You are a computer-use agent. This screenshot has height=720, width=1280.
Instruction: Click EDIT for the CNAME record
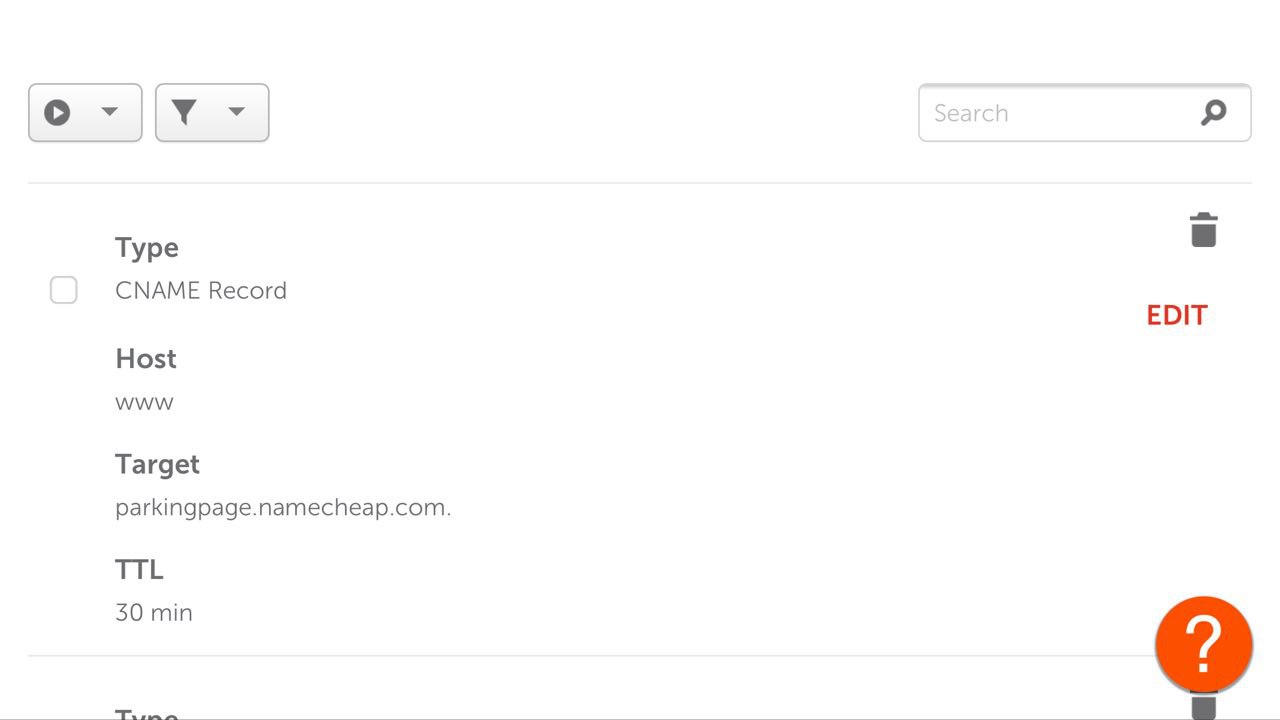[x=1177, y=315]
